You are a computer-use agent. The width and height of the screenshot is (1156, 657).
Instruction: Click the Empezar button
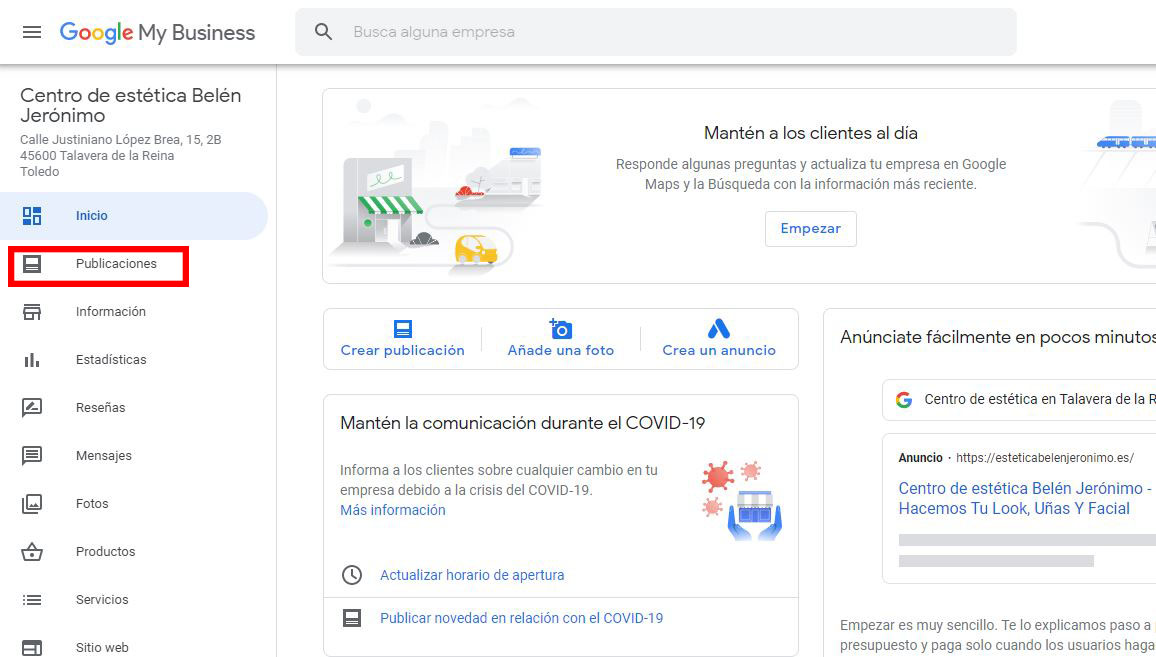pyautogui.click(x=810, y=229)
